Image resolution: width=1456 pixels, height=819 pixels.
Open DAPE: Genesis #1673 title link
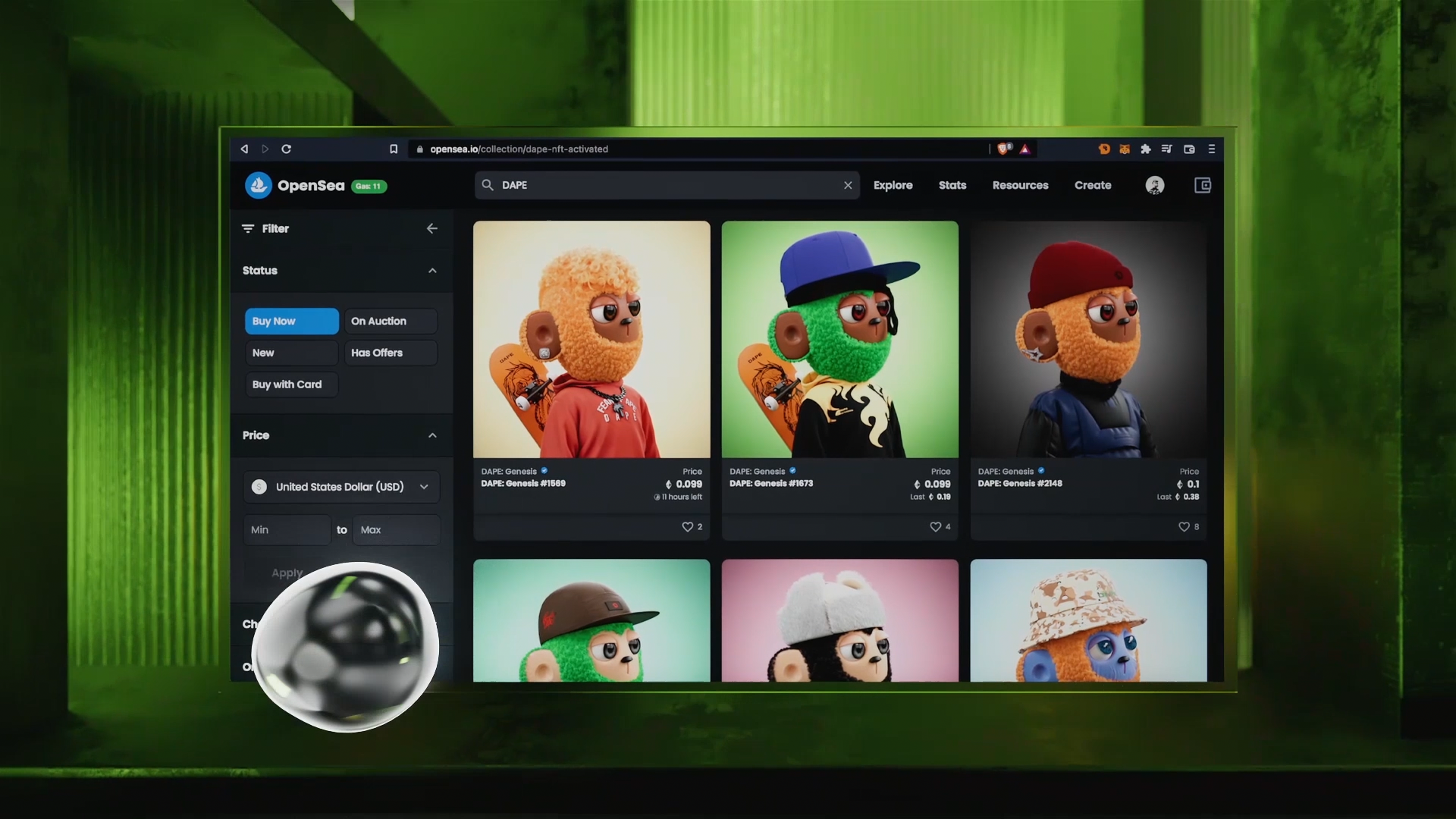click(x=771, y=483)
